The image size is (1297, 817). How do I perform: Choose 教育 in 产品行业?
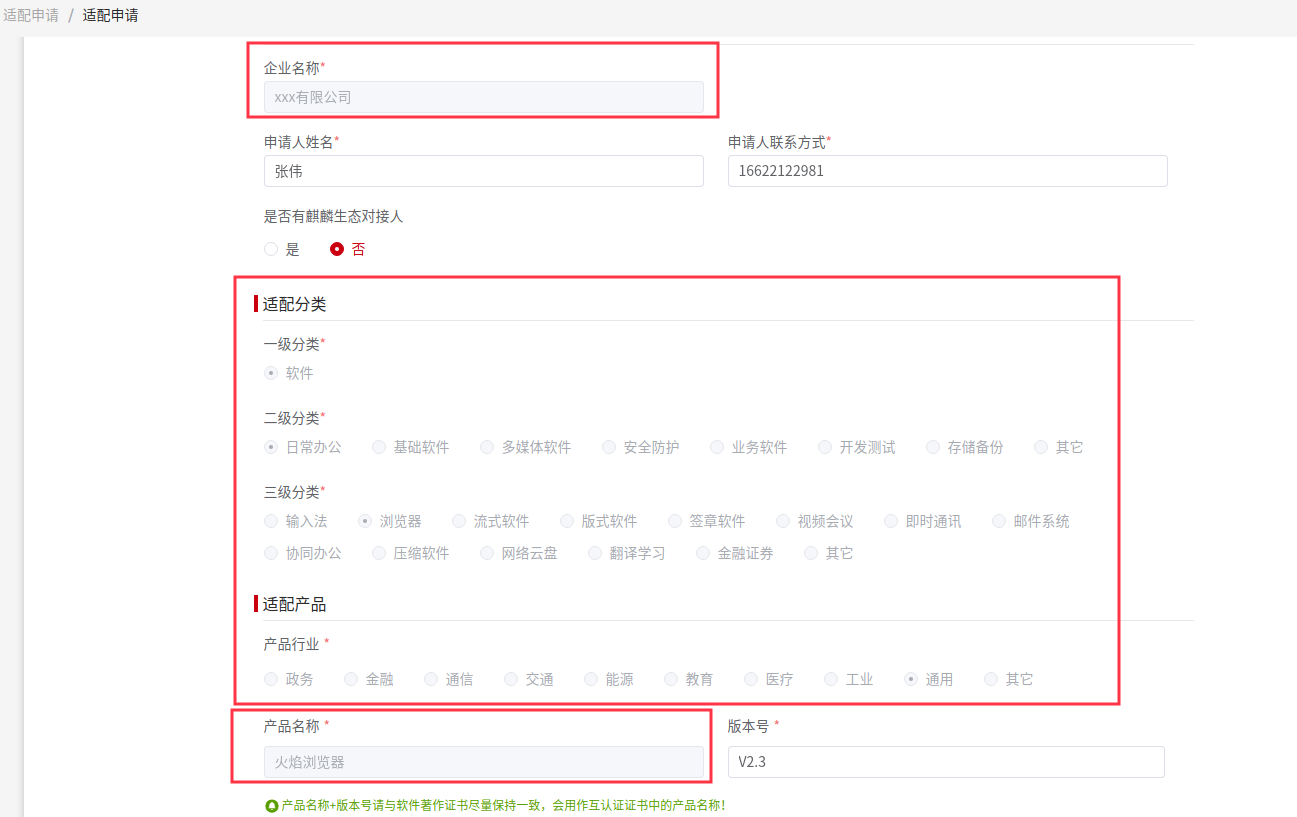point(671,679)
